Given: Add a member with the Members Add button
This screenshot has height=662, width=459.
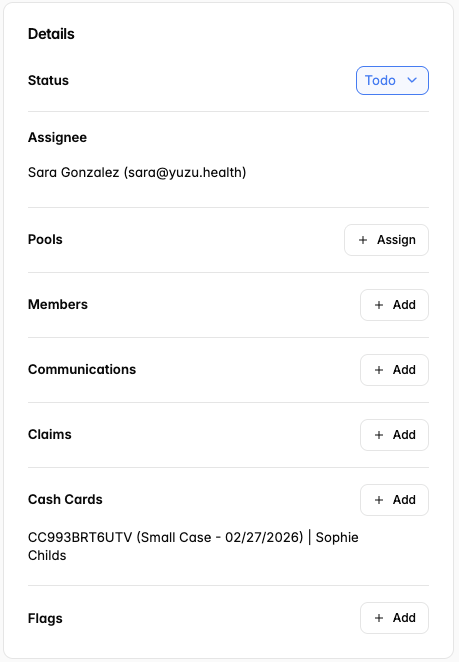Looking at the screenshot, I should point(394,305).
